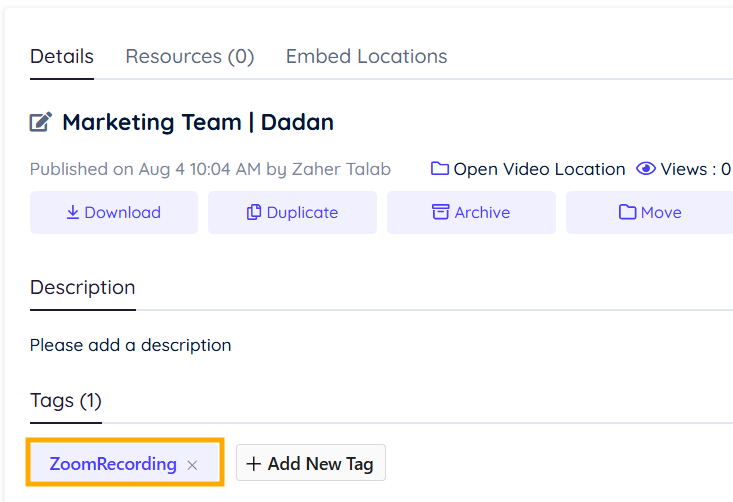Viewport: 733px width, 502px height.
Task: Follow the Open Video Location link
Action: tap(539, 169)
